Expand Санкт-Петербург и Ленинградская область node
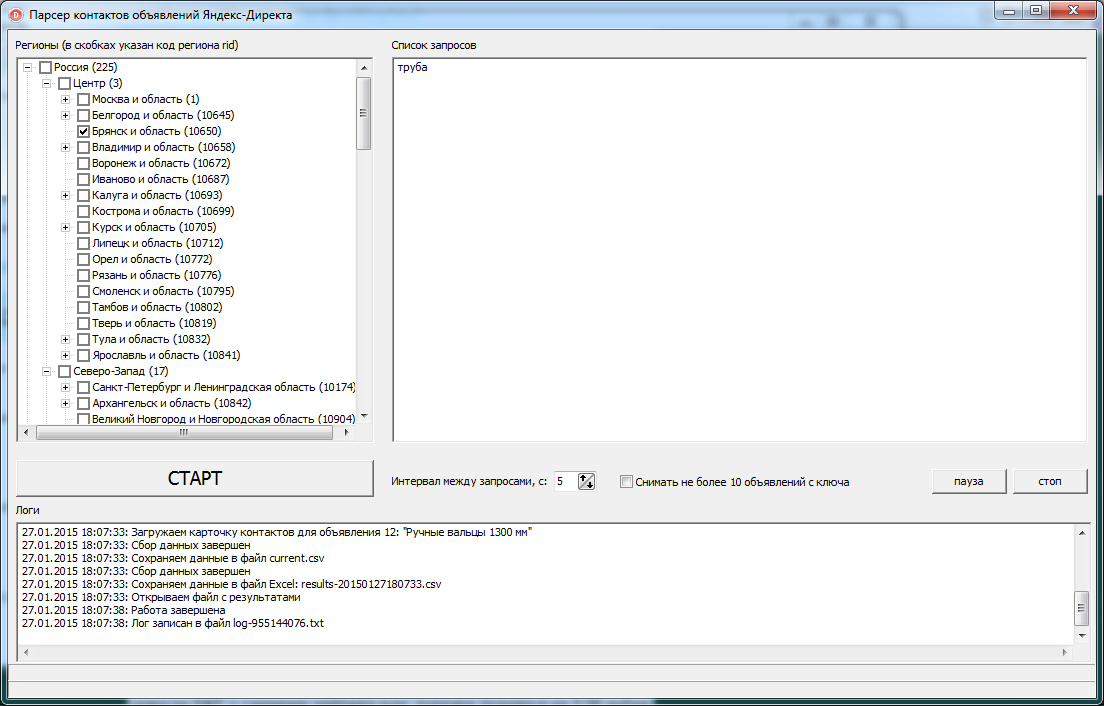 65,388
